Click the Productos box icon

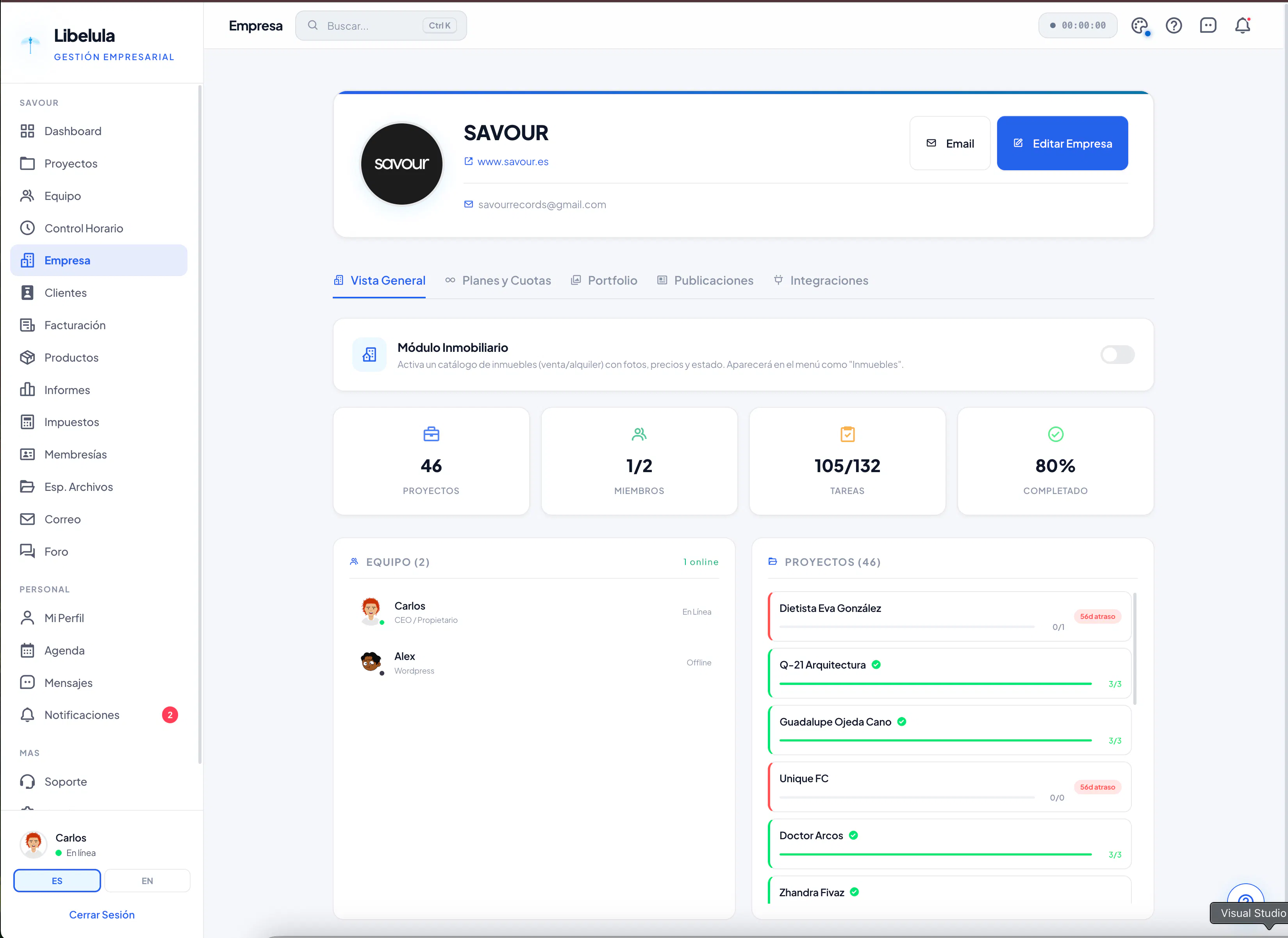[x=27, y=358]
